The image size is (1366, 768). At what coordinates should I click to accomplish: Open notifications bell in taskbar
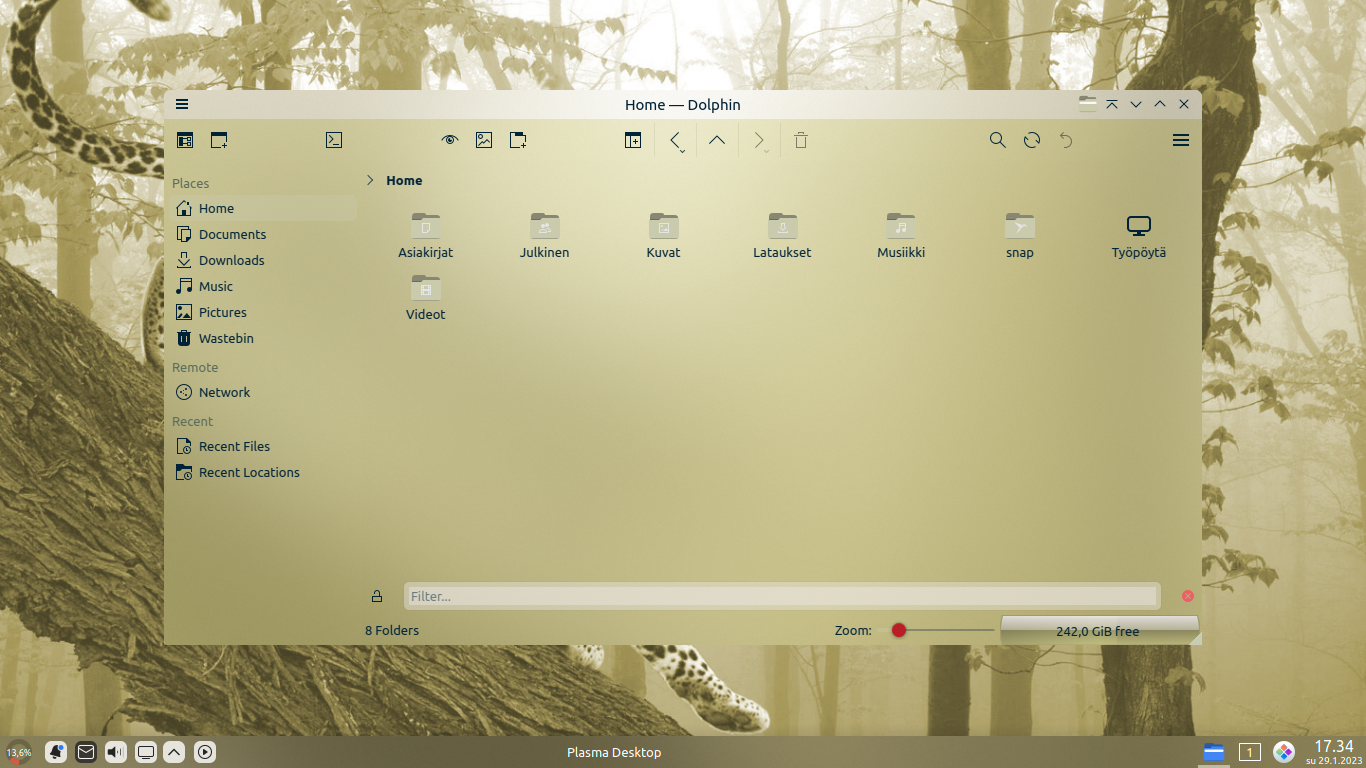click(x=56, y=752)
